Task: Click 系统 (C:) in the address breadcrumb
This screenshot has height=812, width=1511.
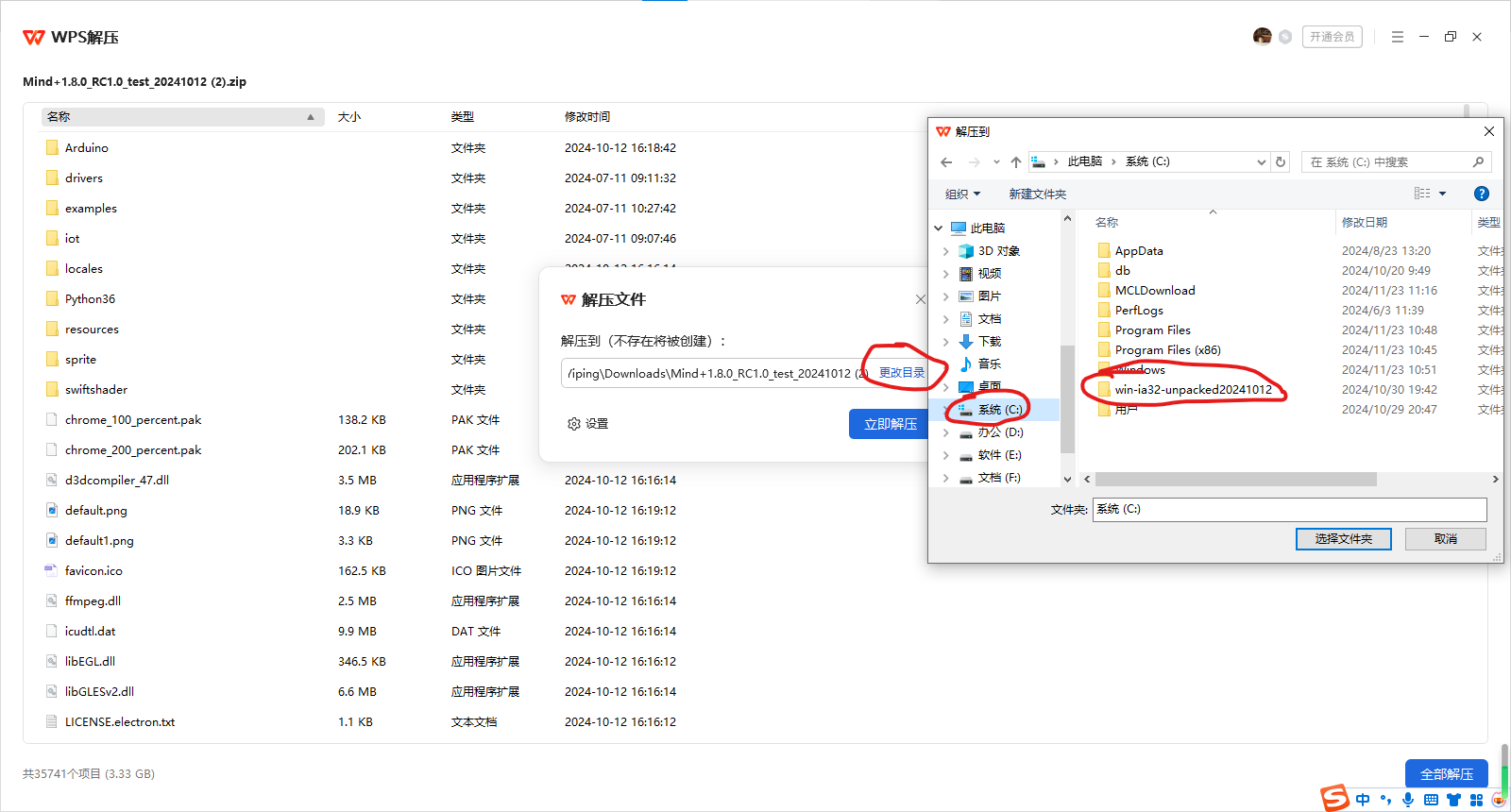Action: click(1147, 161)
